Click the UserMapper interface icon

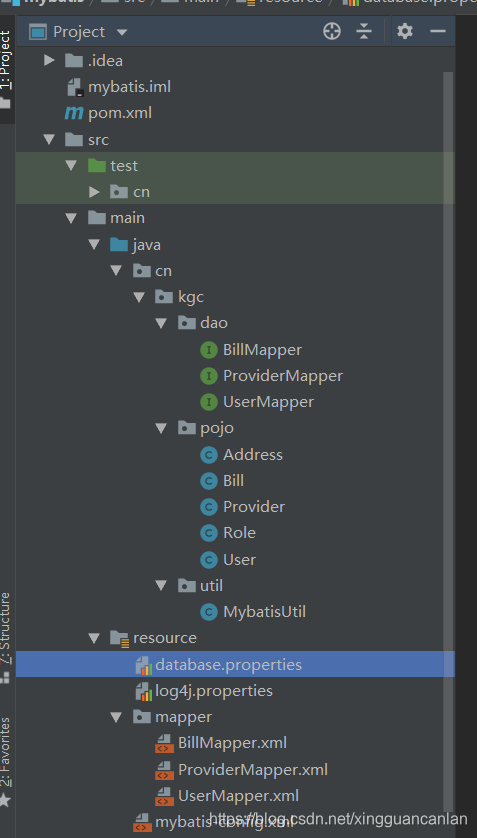[208, 402]
